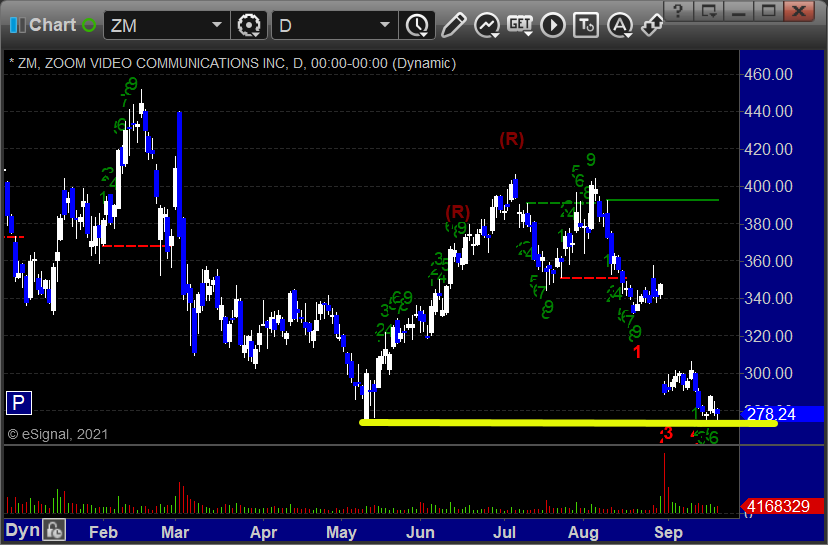Click the blue P marker button
Image resolution: width=828 pixels, height=545 pixels.
pyautogui.click(x=18, y=403)
